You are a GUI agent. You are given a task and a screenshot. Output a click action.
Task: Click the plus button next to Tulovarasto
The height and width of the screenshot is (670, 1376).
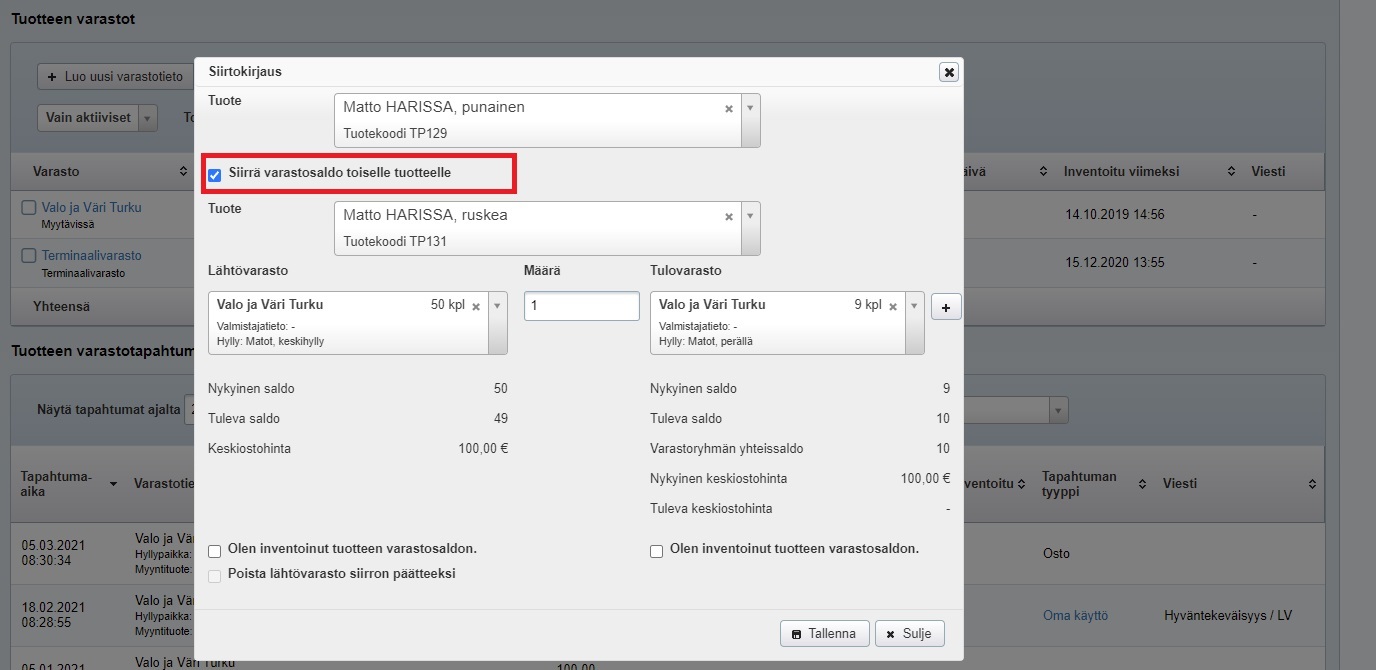click(x=946, y=307)
